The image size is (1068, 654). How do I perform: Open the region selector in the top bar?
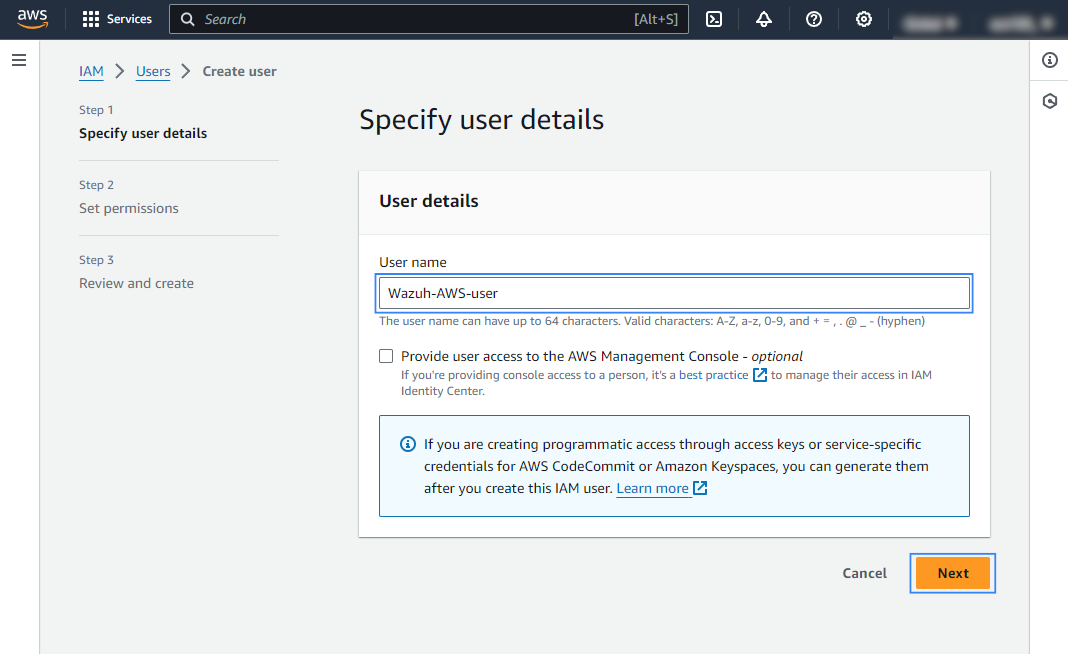point(931,18)
